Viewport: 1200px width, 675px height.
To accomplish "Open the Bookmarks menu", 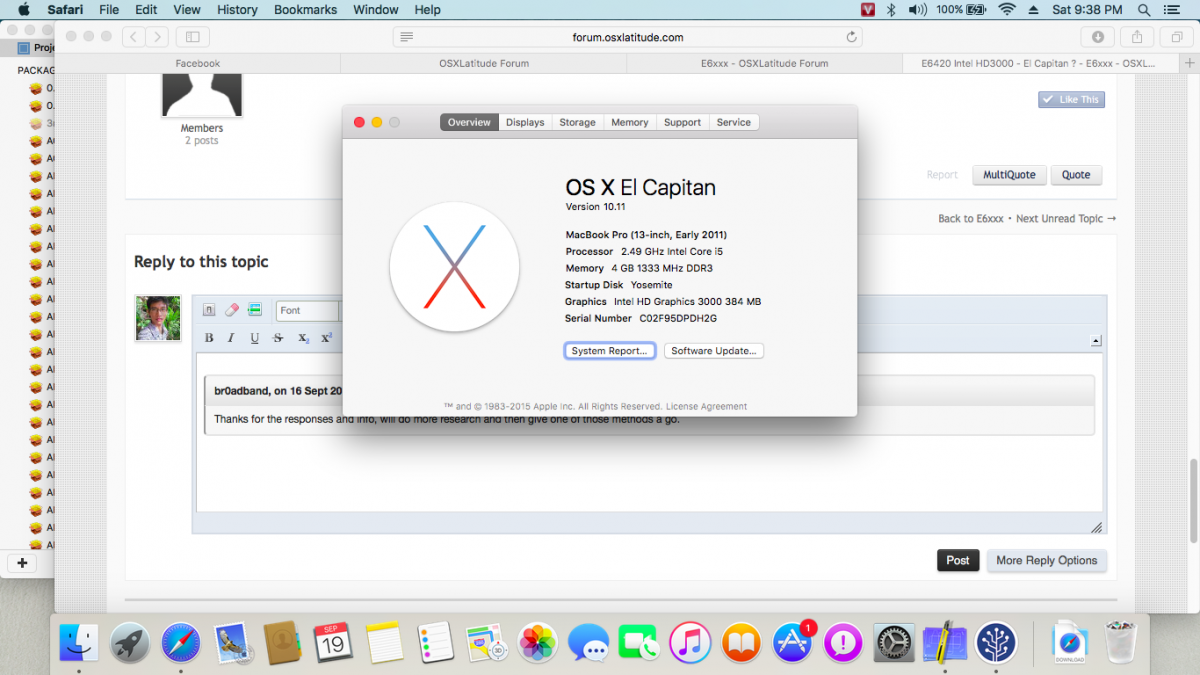I will 306,10.
